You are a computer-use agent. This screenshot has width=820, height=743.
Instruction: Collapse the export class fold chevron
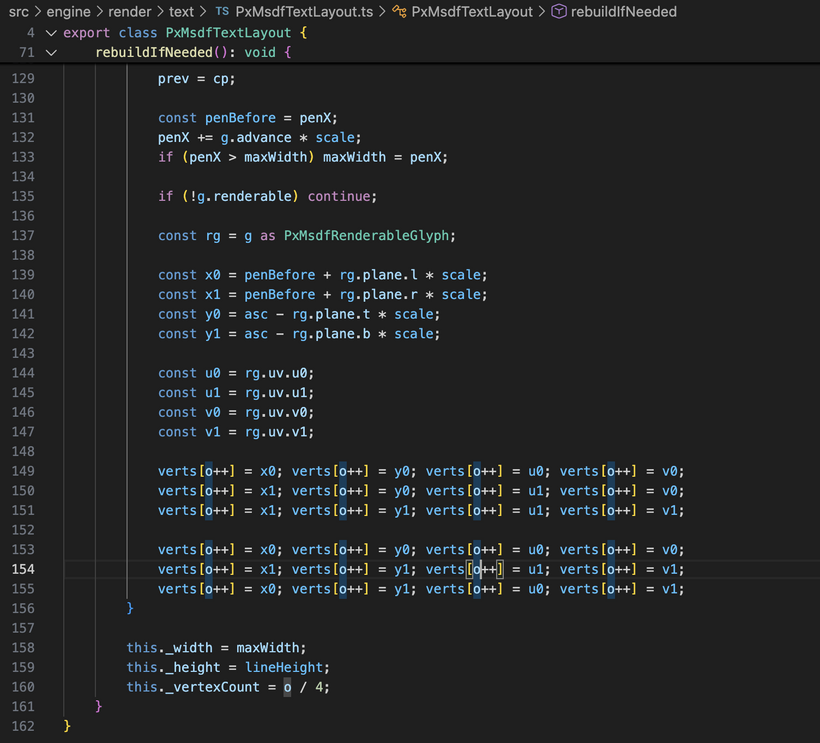(x=51, y=32)
